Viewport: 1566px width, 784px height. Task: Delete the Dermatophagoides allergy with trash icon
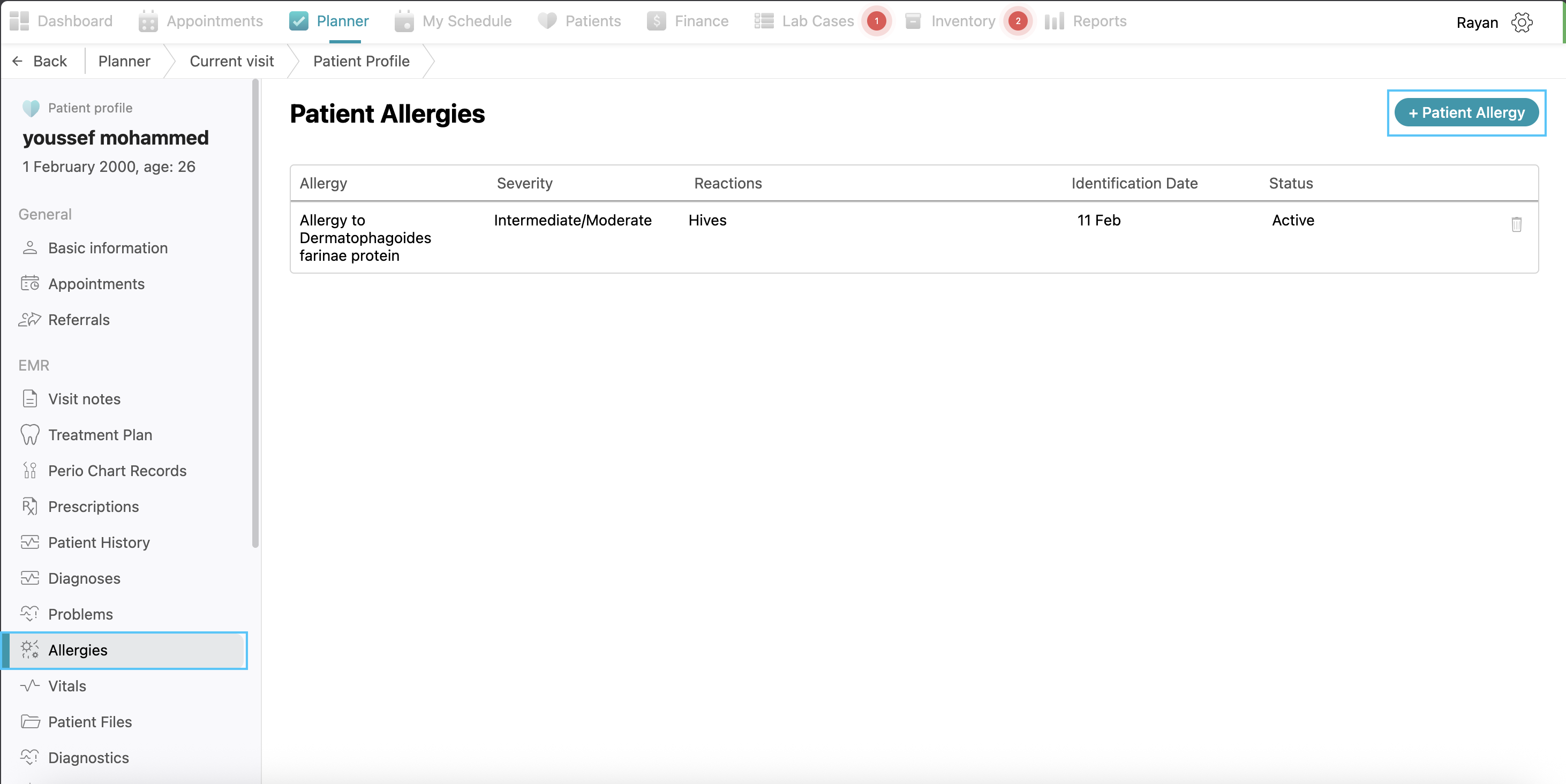[x=1516, y=224]
